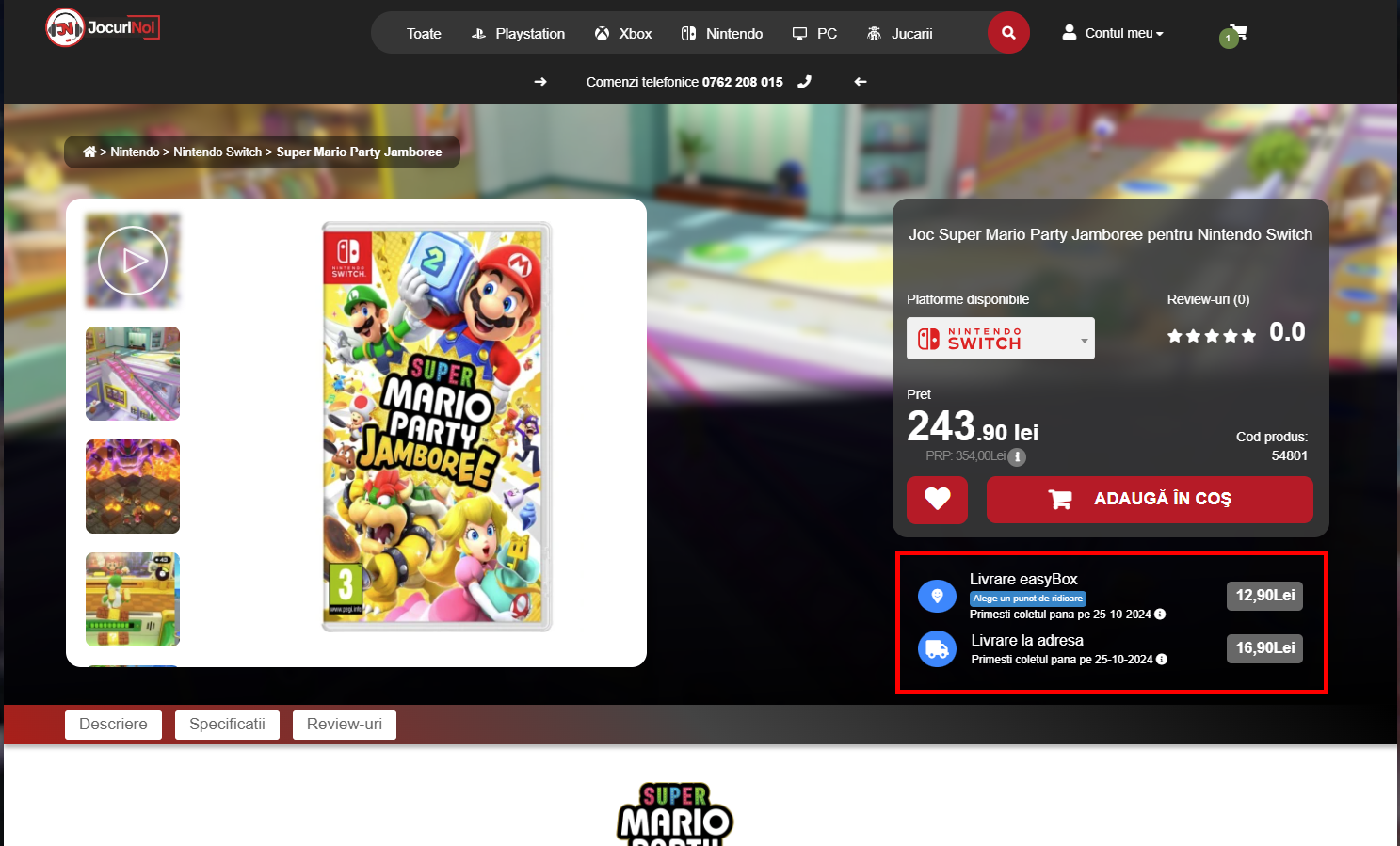Add to wishlist with heart button
The image size is (1400, 846).
[937, 499]
